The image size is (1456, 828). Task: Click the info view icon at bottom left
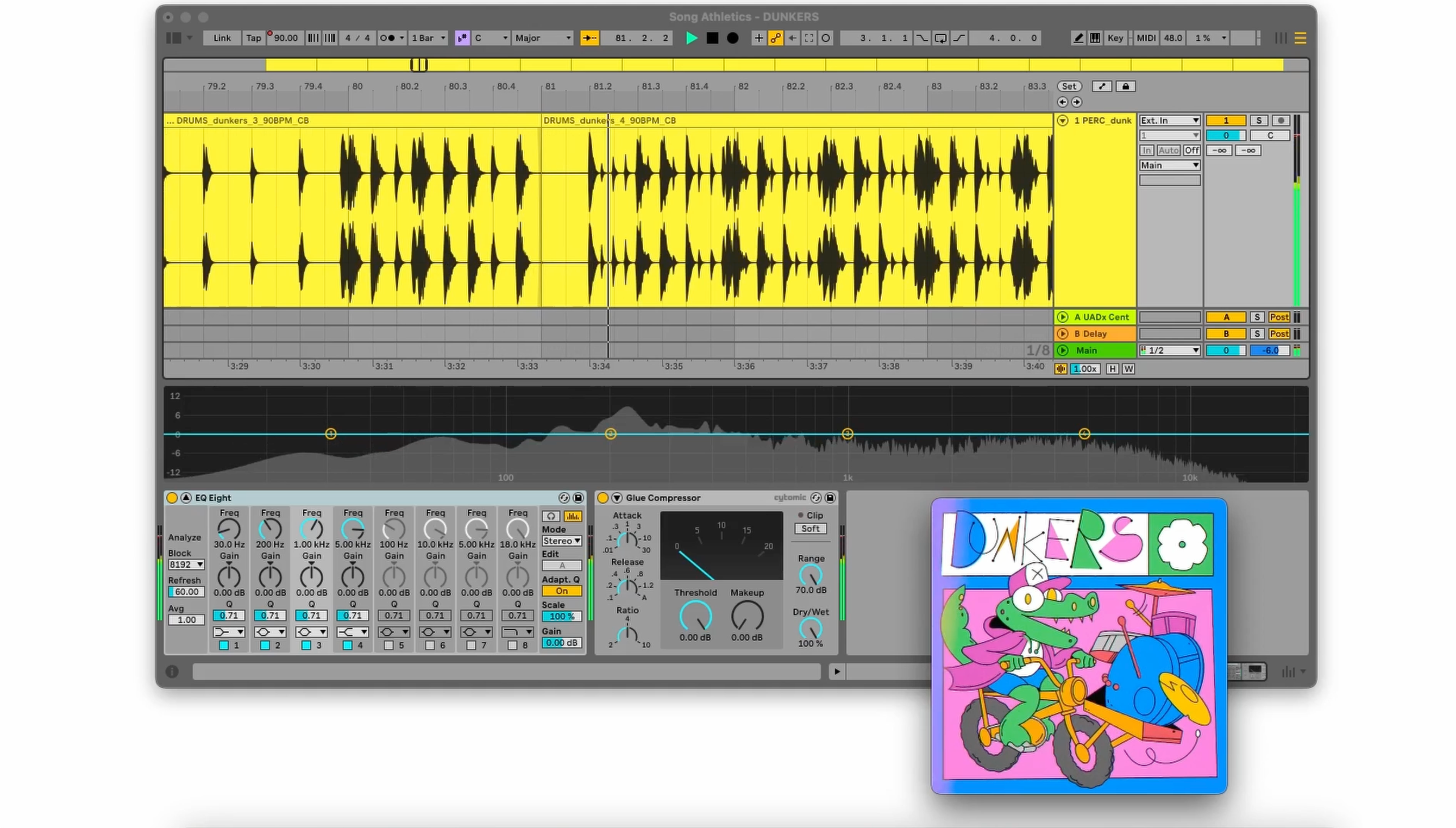click(x=172, y=672)
